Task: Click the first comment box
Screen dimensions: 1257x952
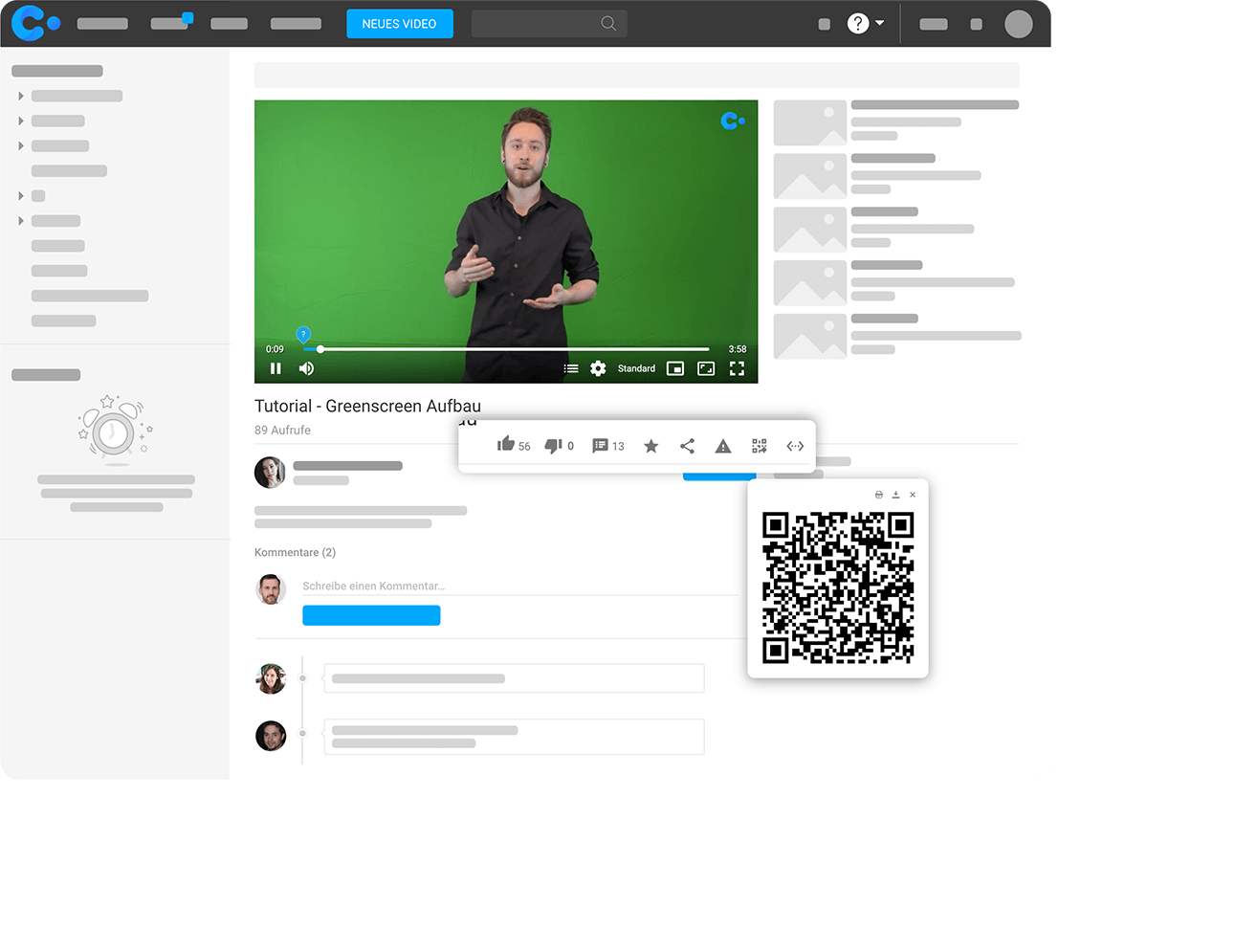Action: tap(514, 678)
